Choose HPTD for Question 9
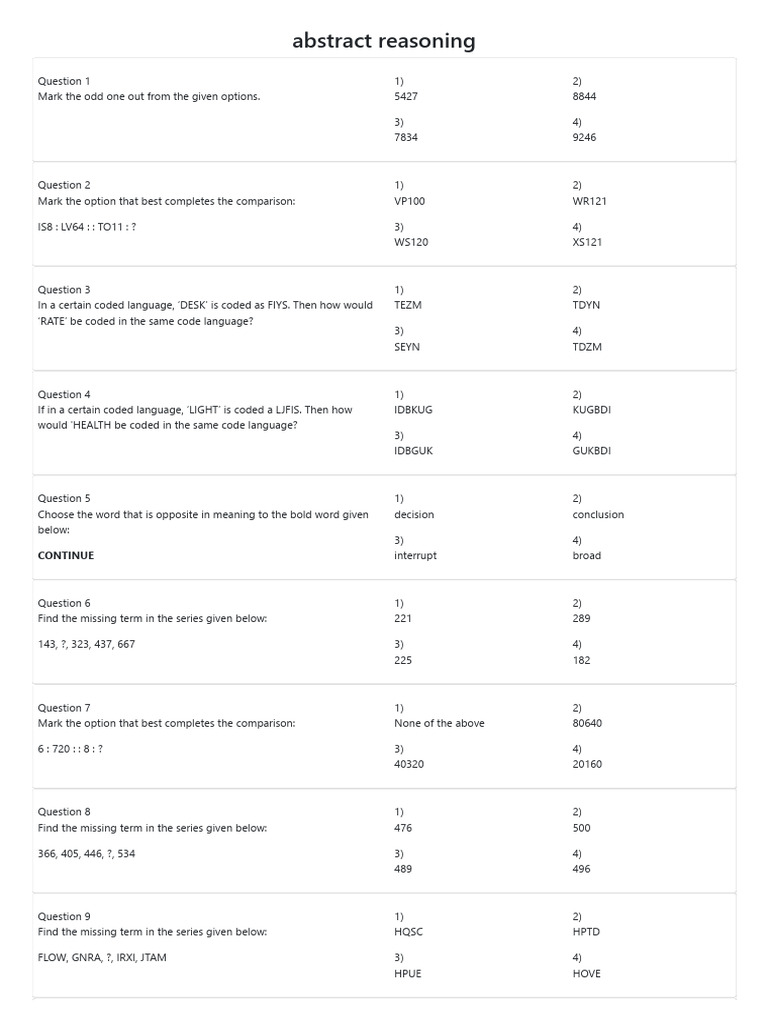Viewport: 768px width, 1024px height. [586, 932]
